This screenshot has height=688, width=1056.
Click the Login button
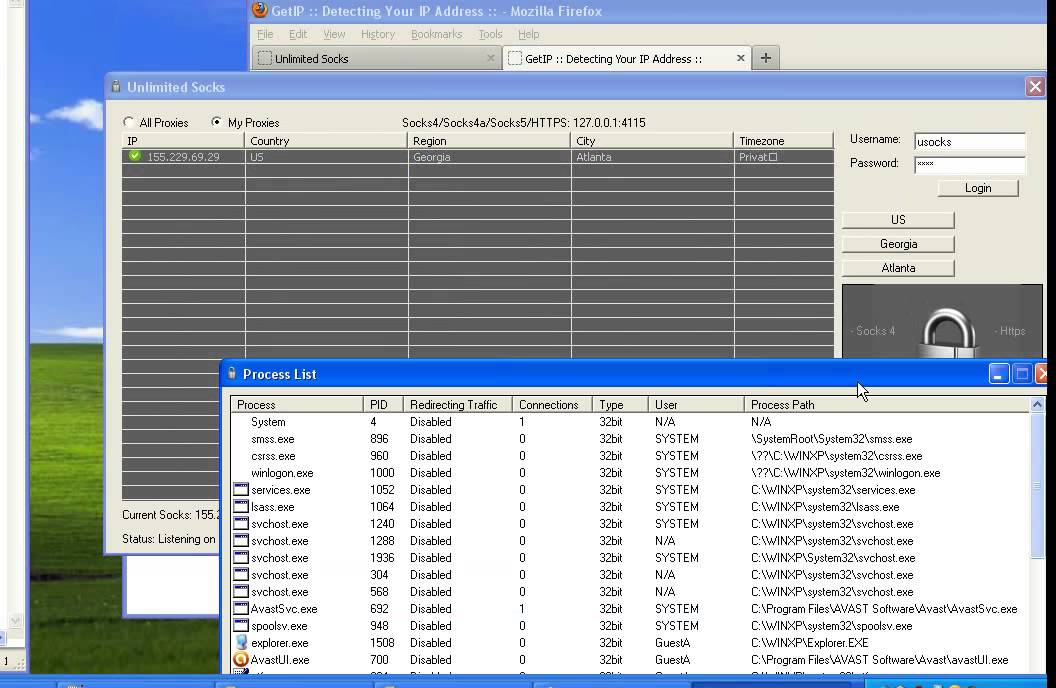click(x=978, y=188)
